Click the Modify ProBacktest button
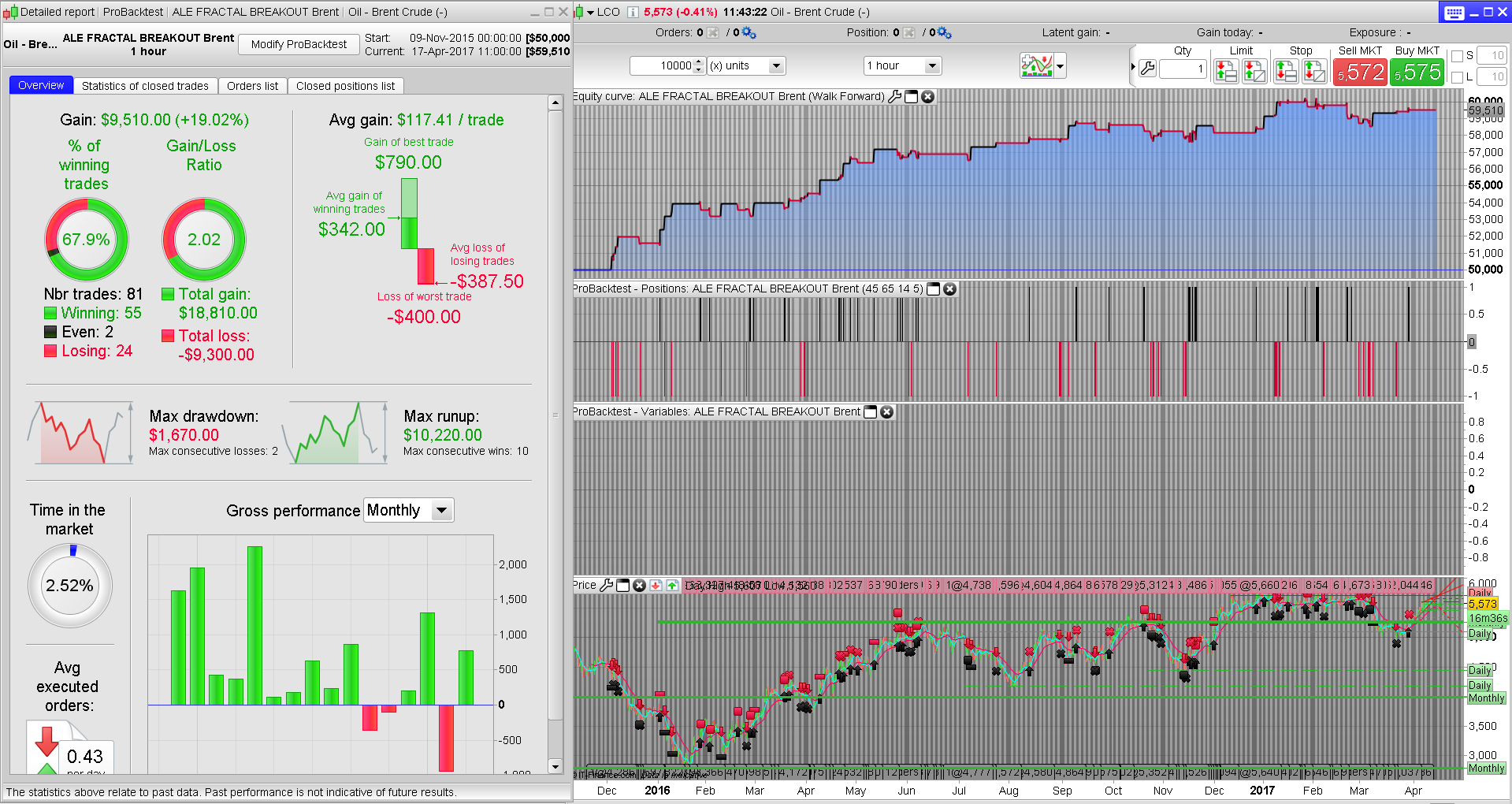1512x804 pixels. [299, 44]
